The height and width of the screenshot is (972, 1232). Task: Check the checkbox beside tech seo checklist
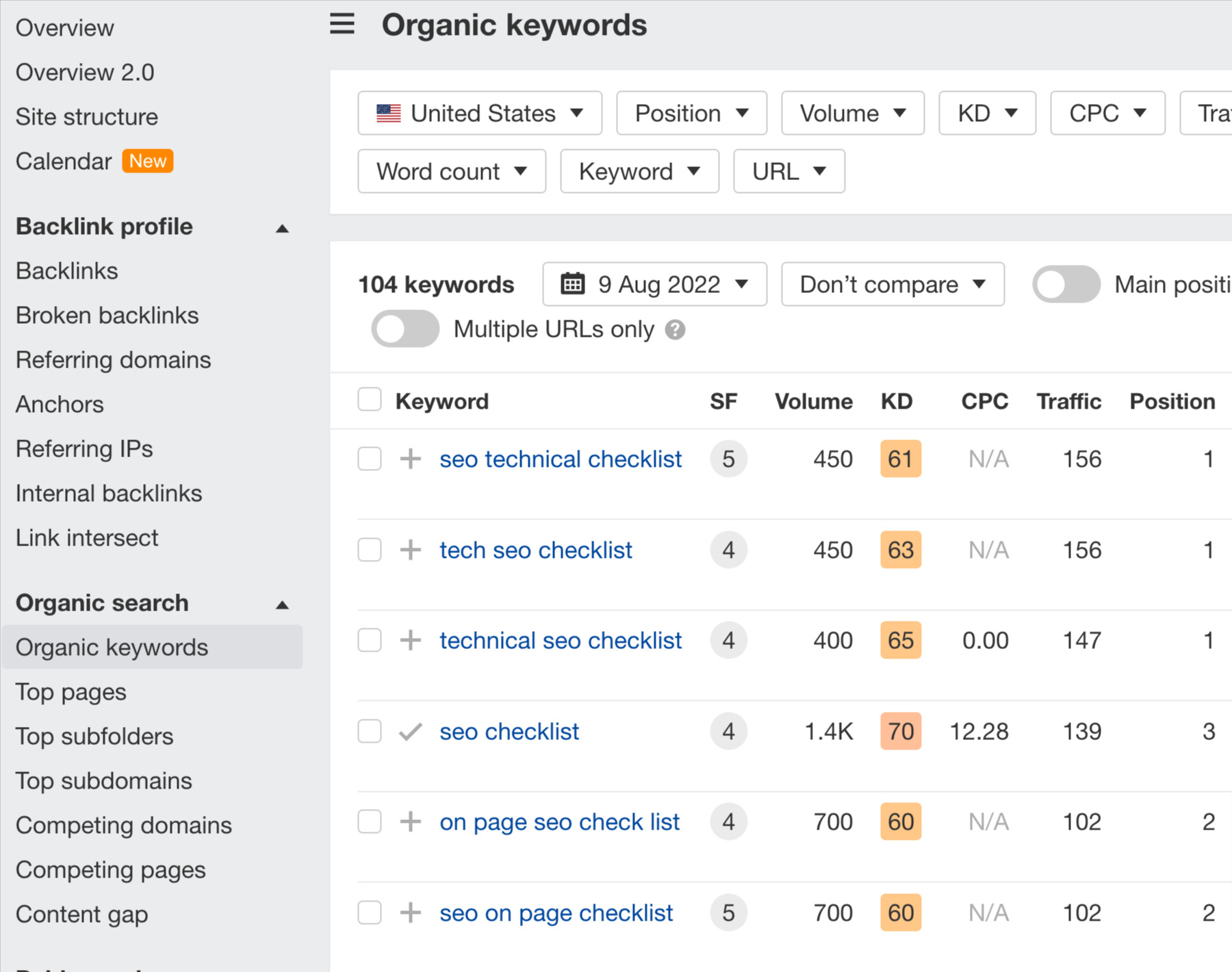click(369, 550)
